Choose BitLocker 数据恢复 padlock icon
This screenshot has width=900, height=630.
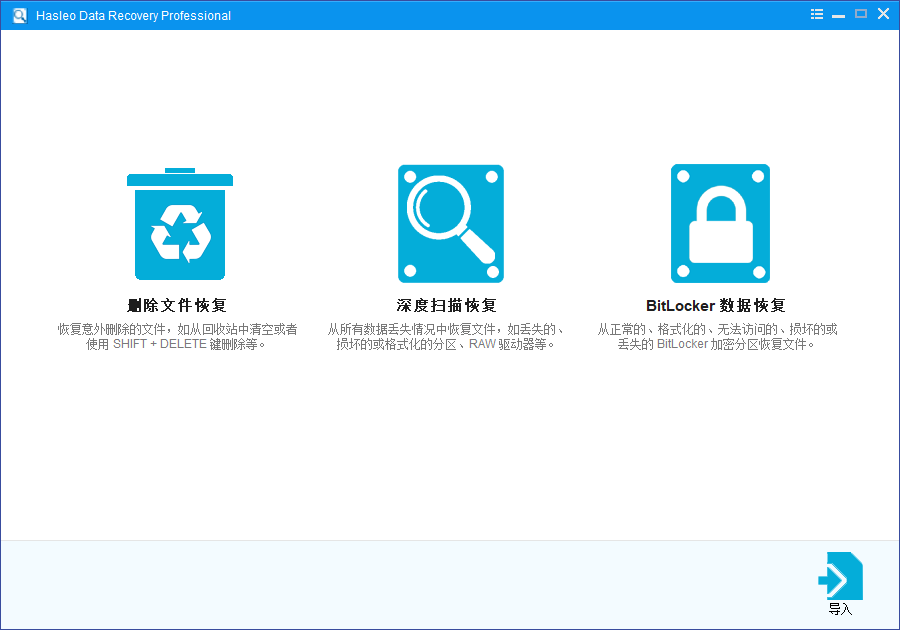(720, 223)
